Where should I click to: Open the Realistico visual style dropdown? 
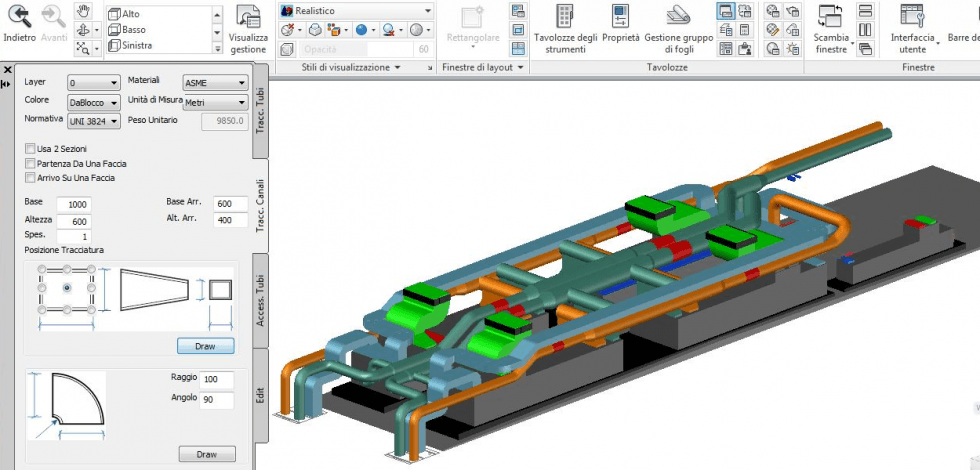pos(356,10)
